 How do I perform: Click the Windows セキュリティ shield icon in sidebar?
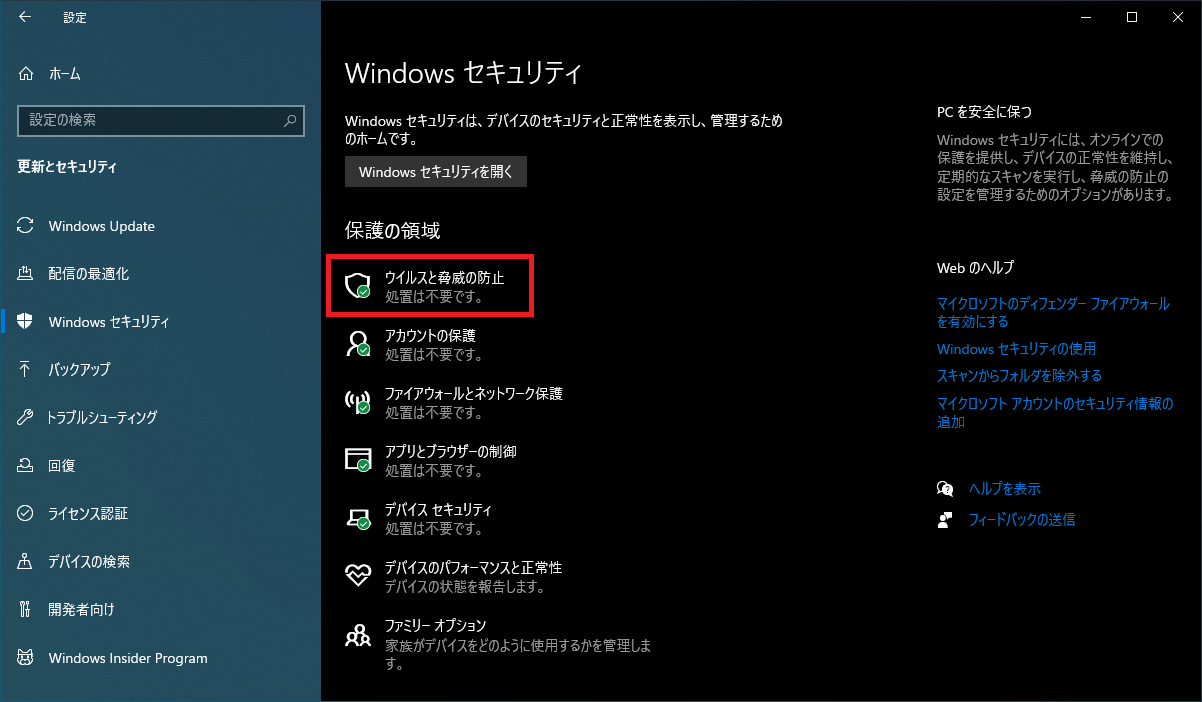tap(27, 321)
